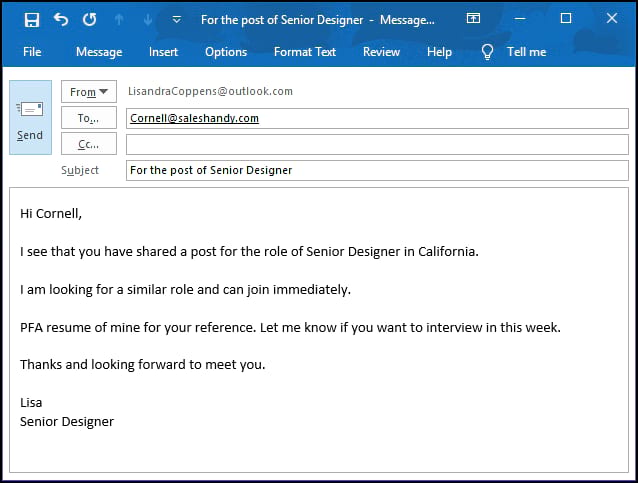Viewport: 638px width, 483px height.
Task: Click the Redo icon
Action: (x=90, y=19)
